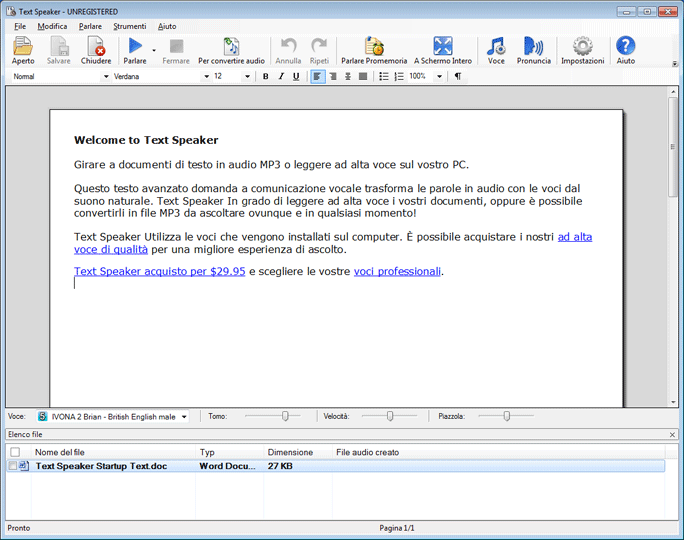This screenshot has height=540, width=684.
Task: Open the Voce voice settings icon
Action: pyautogui.click(x=496, y=47)
